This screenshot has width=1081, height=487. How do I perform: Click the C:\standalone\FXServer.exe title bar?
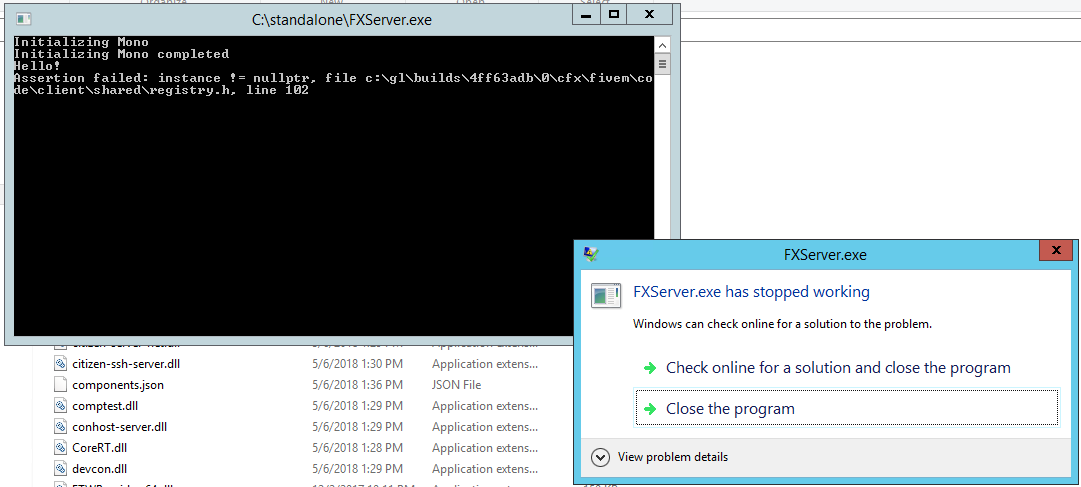click(342, 20)
